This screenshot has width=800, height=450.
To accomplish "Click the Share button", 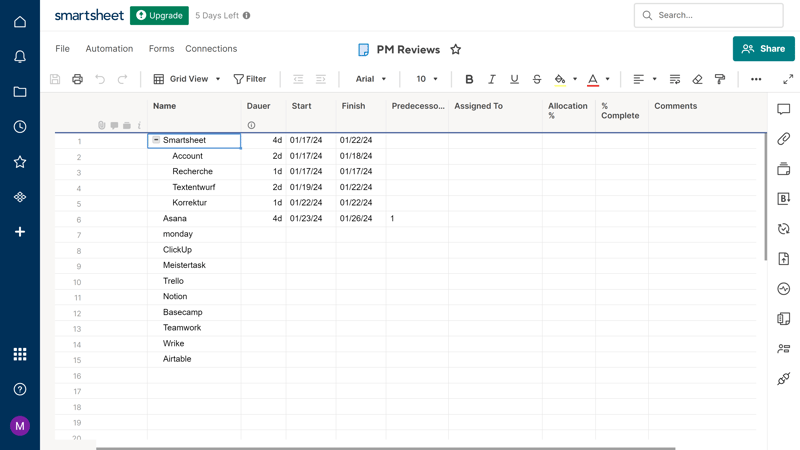I will pyautogui.click(x=763, y=49).
